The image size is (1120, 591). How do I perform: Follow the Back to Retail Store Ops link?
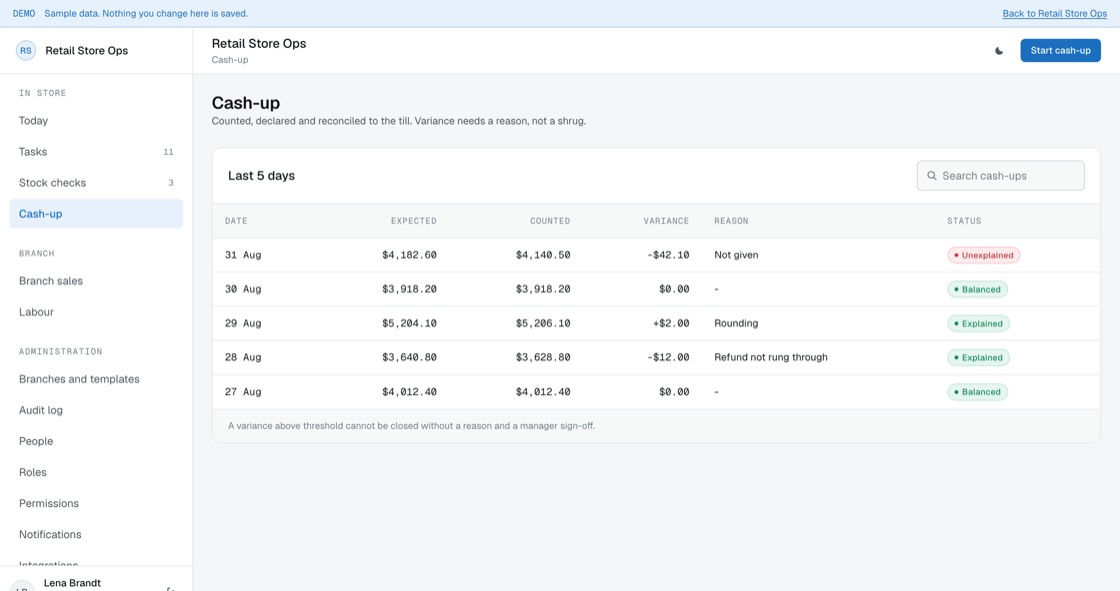click(1054, 14)
